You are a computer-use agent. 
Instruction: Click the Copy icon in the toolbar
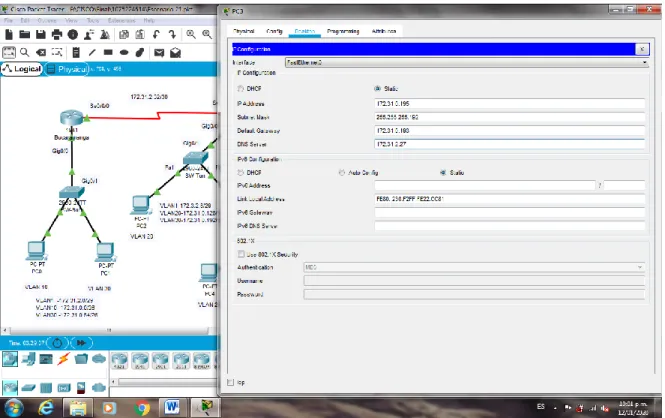[124, 34]
